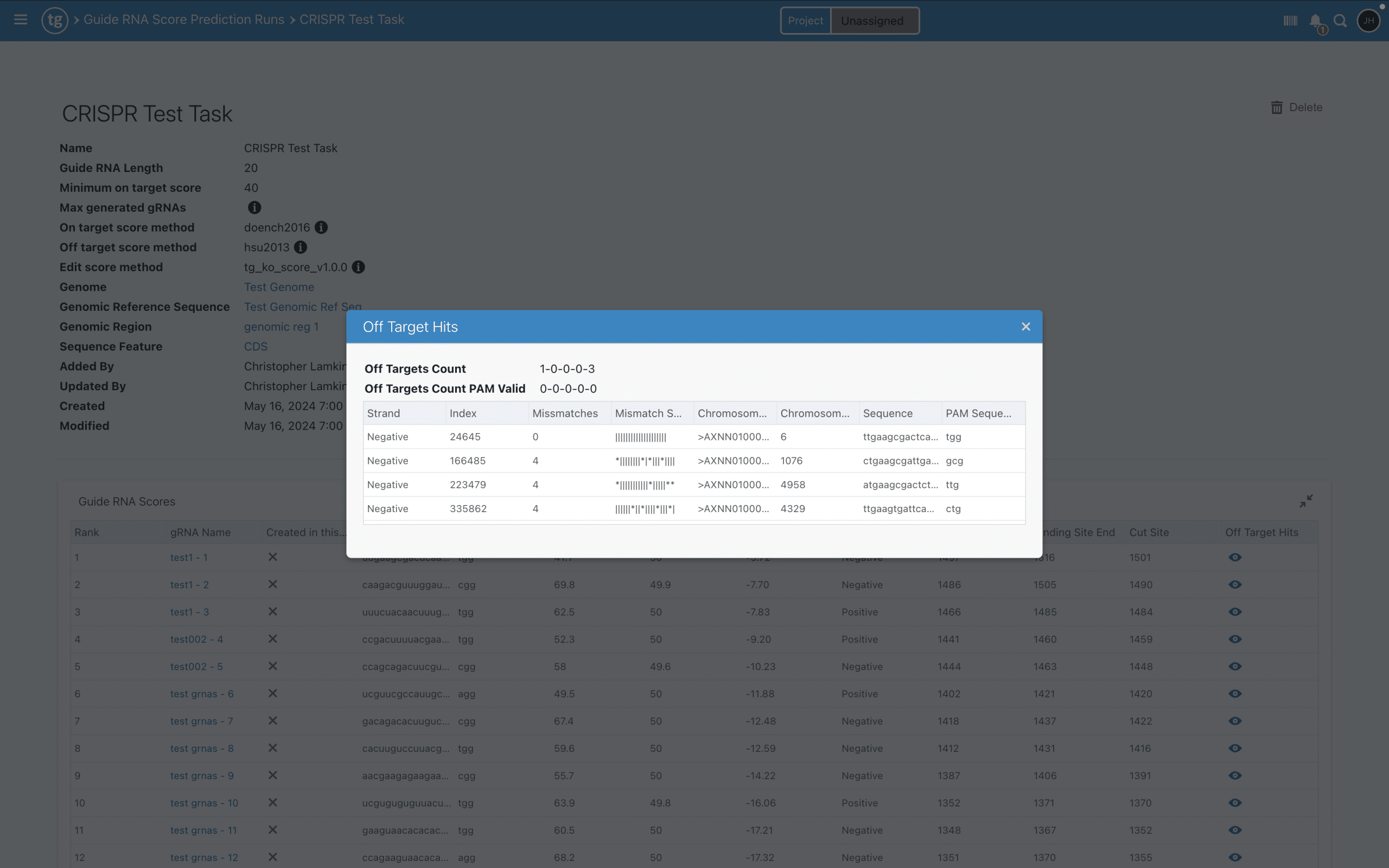1389x868 pixels.
Task: Show off target hits for test grnas - 9
Action: click(1235, 776)
